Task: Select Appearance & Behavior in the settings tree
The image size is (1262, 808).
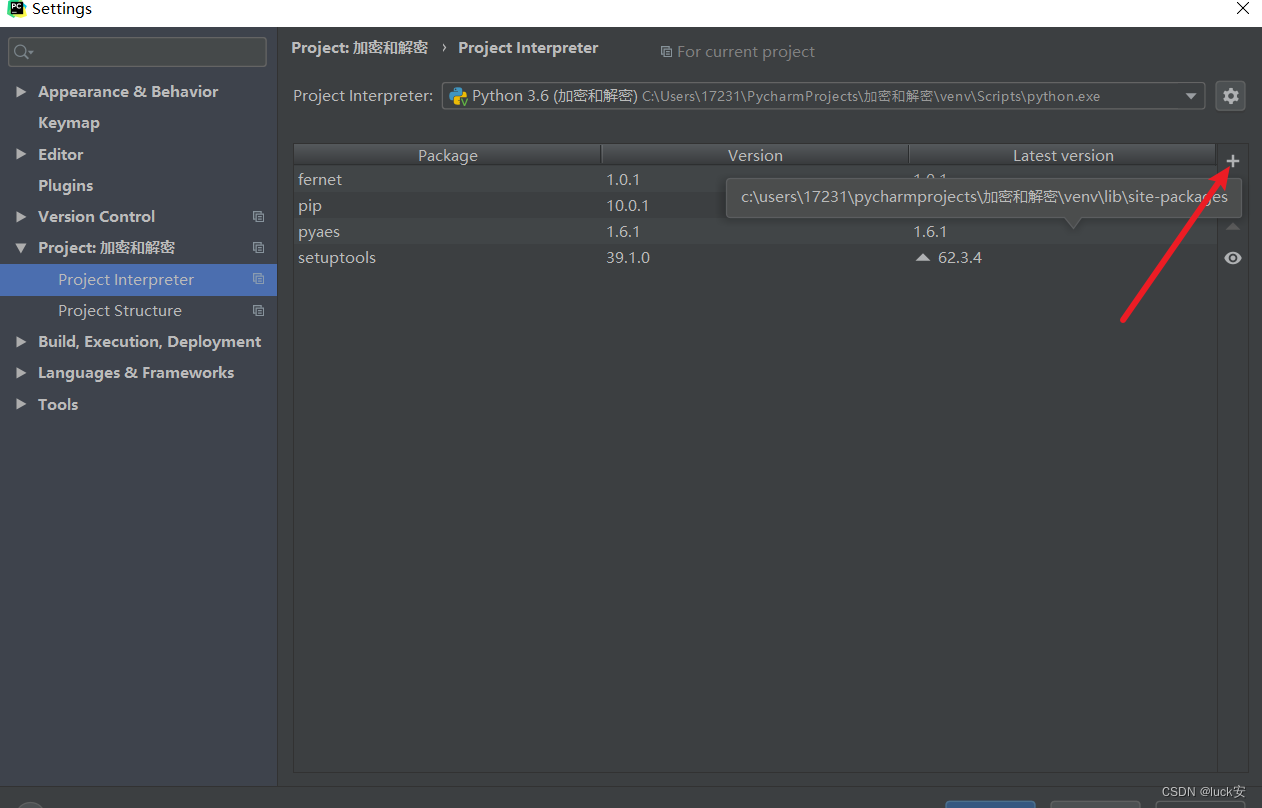Action: [128, 92]
